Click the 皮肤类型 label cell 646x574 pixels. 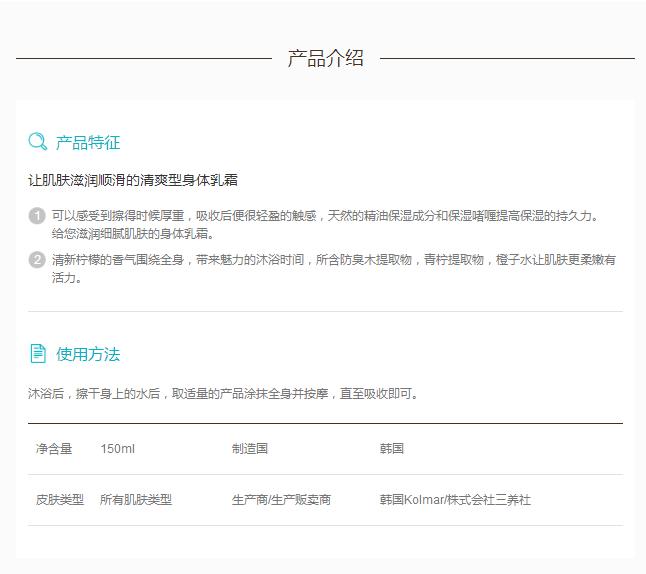pos(60,499)
